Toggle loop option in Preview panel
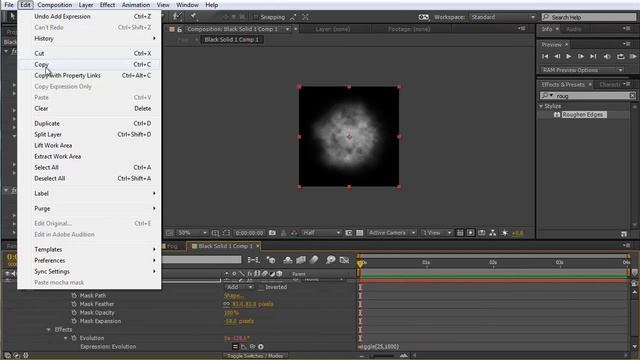Screen dimensions: 640x360 coord(620,57)
